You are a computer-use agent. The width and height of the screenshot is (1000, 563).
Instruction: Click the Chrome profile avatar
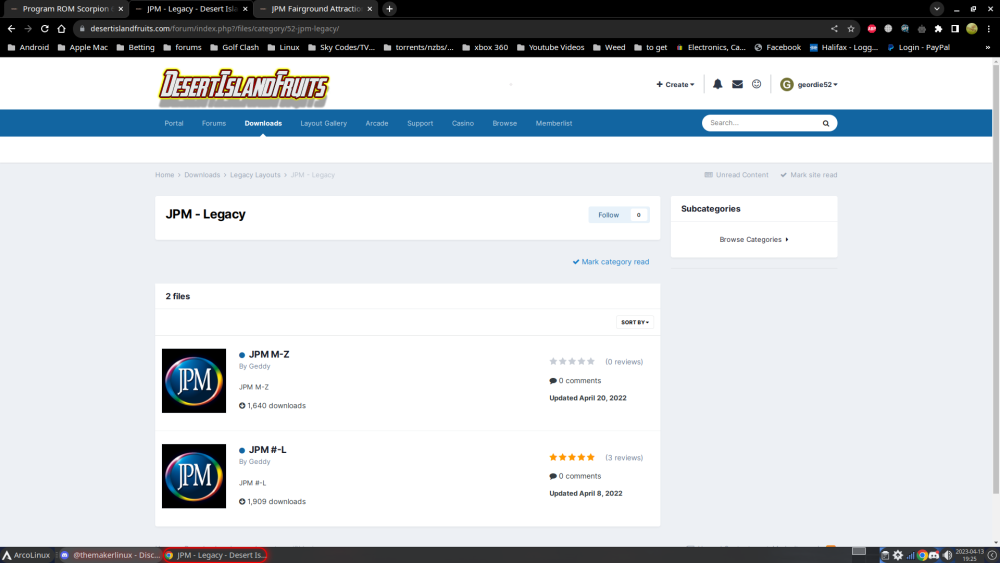(x=972, y=29)
